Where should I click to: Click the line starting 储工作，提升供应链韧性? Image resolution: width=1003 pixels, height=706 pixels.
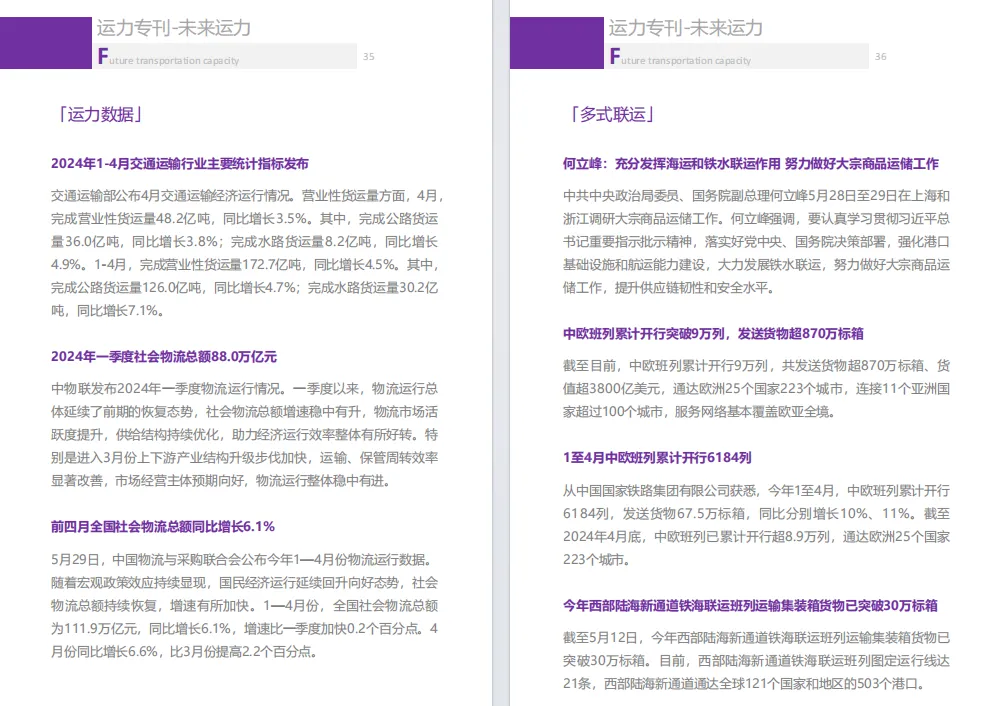tap(669, 288)
